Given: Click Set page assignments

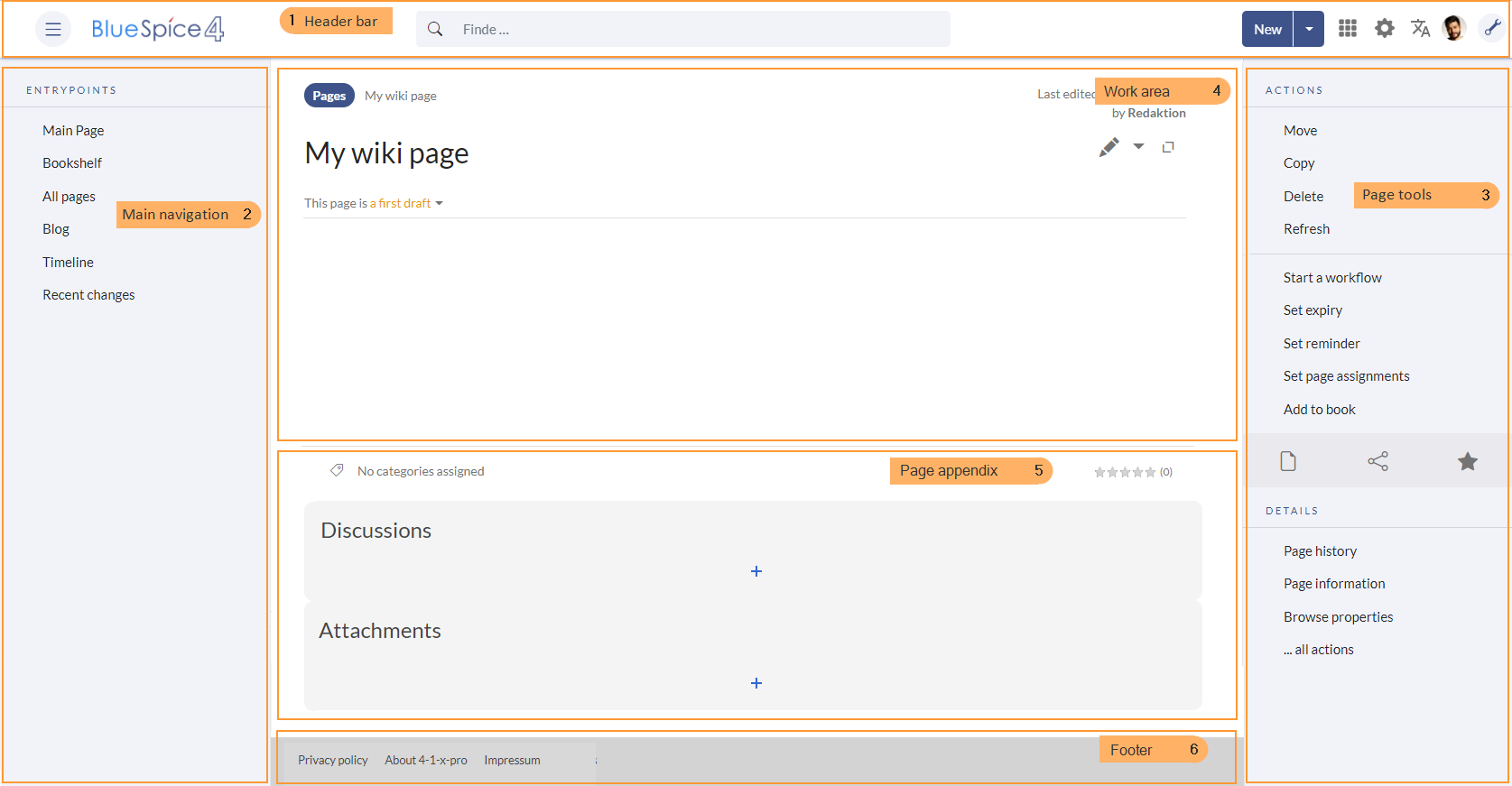Looking at the screenshot, I should point(1346,376).
